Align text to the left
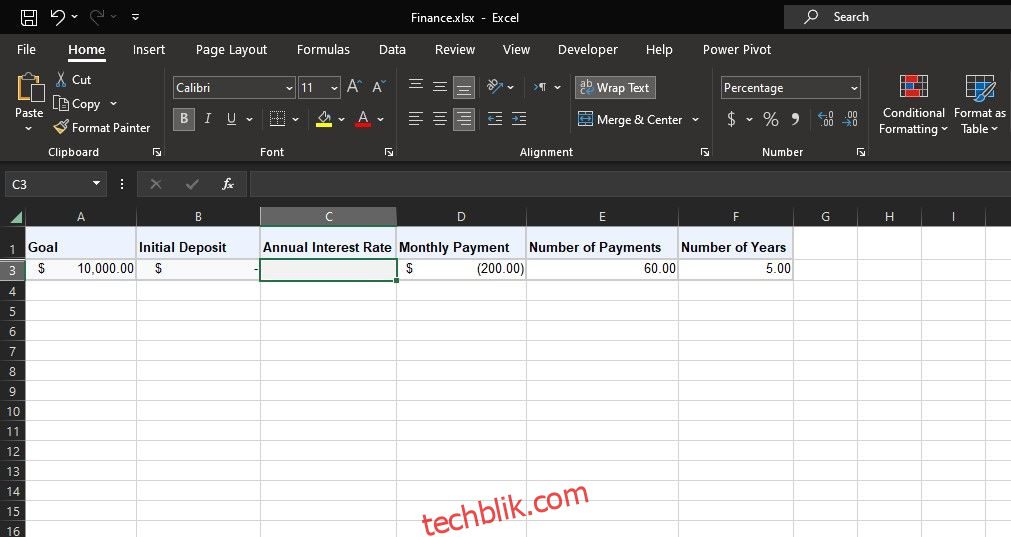 pyautogui.click(x=416, y=119)
